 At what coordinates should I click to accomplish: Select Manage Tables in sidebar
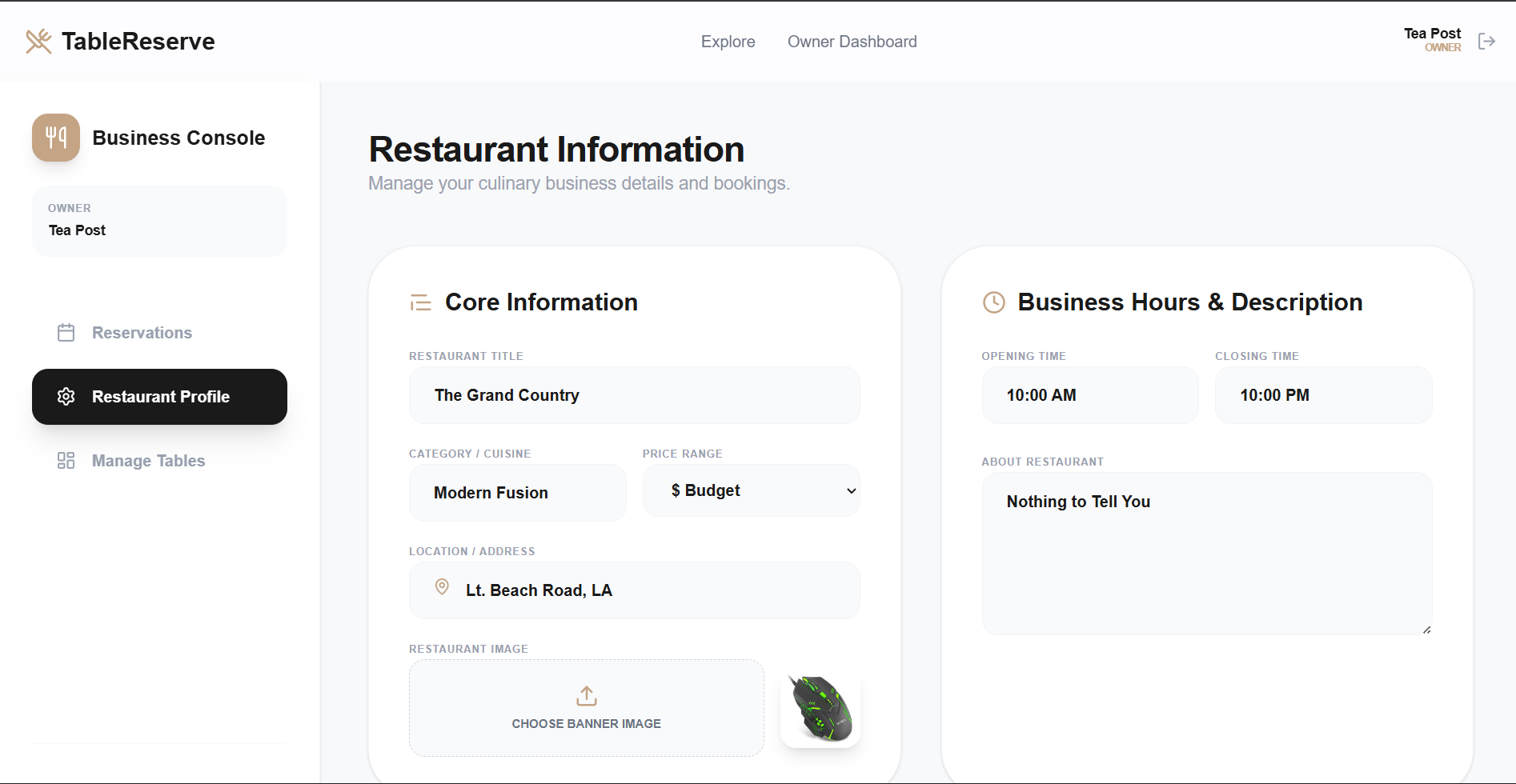[148, 461]
